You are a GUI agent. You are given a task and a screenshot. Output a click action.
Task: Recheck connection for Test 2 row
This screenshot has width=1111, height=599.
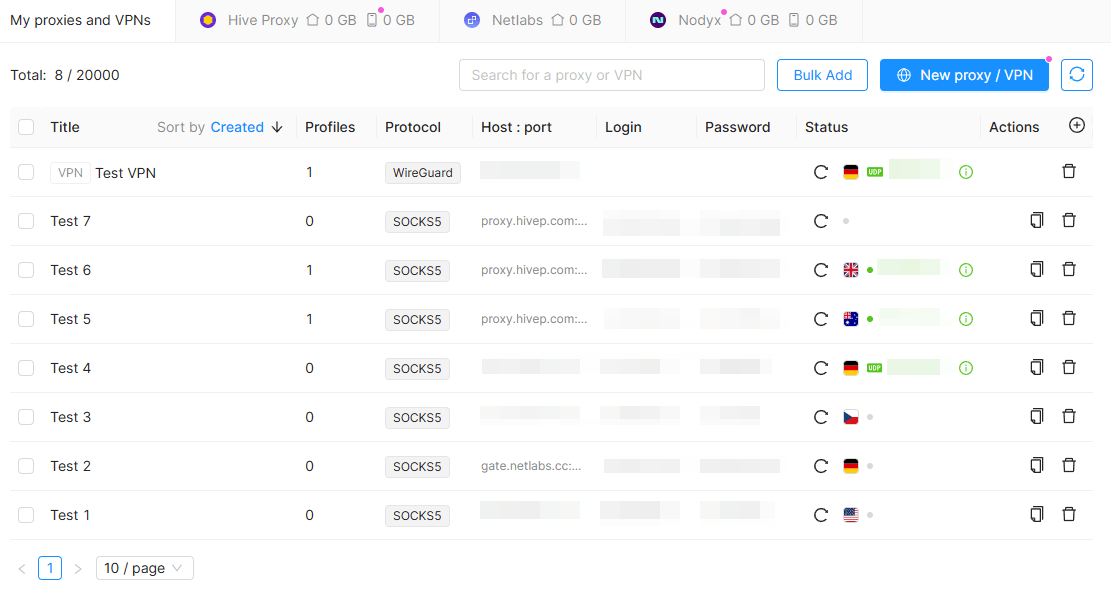pyautogui.click(x=820, y=466)
